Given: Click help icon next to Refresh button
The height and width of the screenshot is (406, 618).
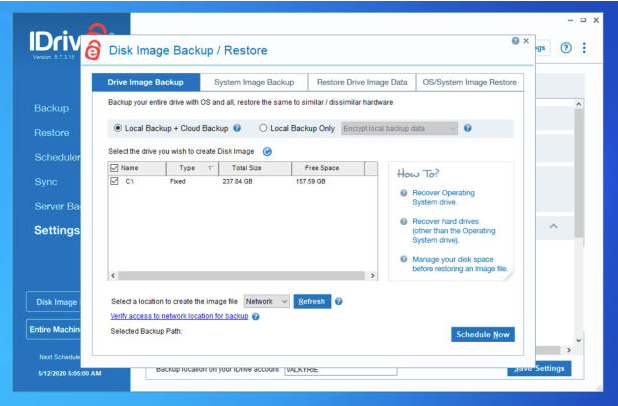Looking at the screenshot, I should coord(339,302).
